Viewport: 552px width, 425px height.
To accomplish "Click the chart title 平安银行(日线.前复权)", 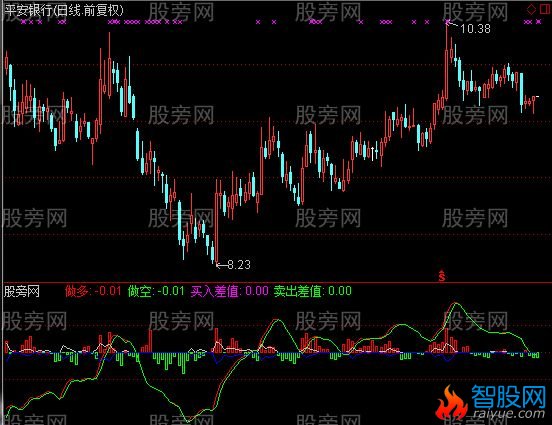I will tap(64, 10).
